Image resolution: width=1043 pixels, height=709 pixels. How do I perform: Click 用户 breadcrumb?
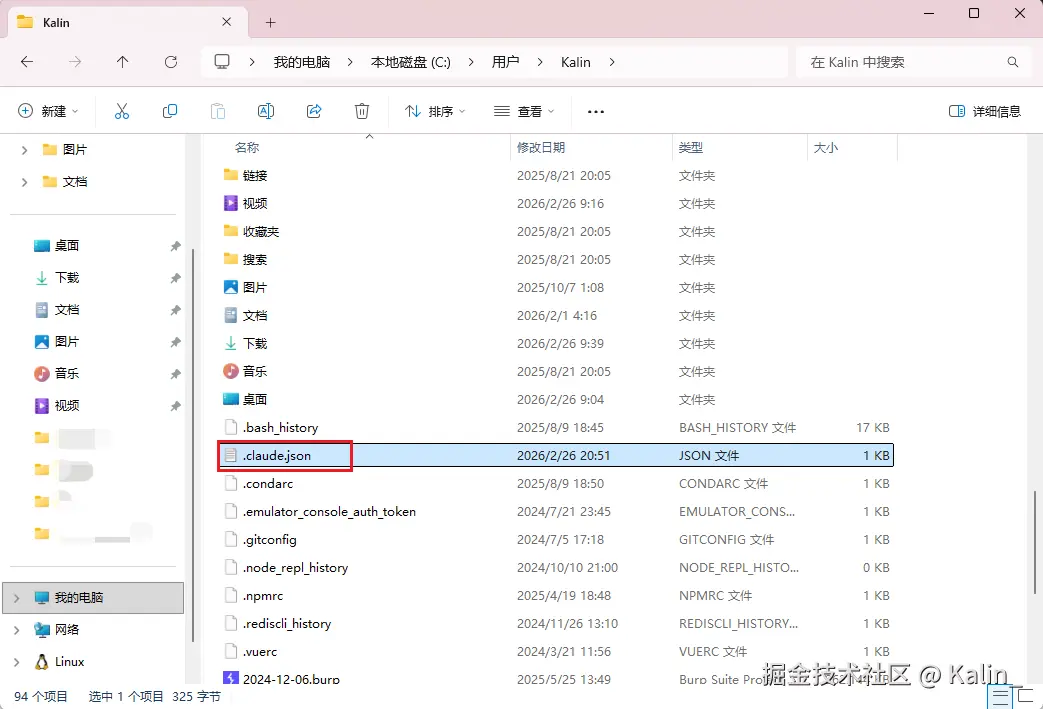[x=506, y=62]
